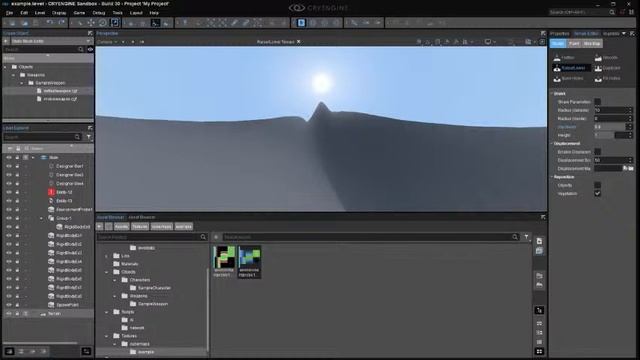Image resolution: width=640 pixels, height=360 pixels.
Task: Switch to the Paint tab in Terrain Editor
Action: point(574,44)
